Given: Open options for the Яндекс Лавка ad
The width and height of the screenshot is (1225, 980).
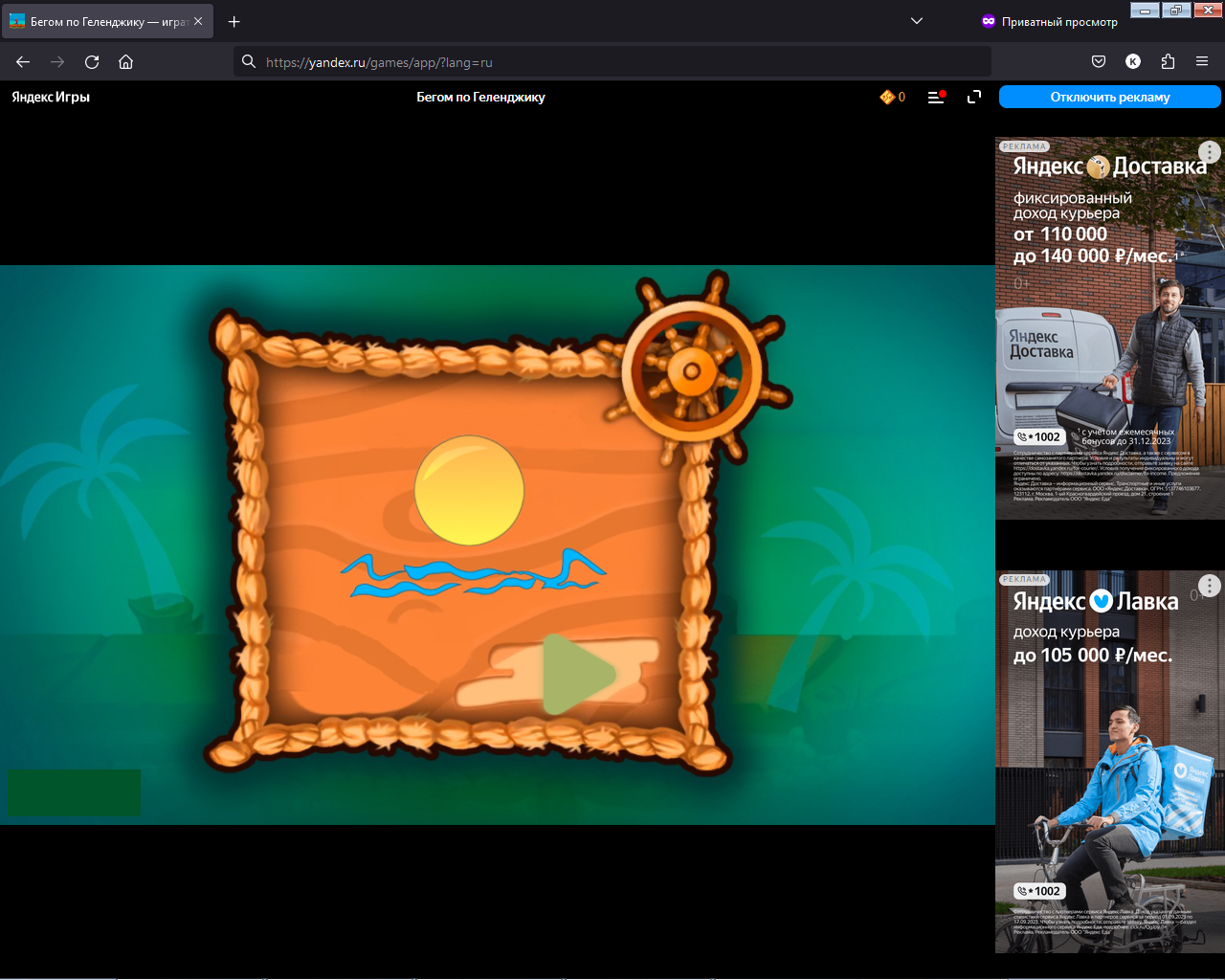Looking at the screenshot, I should tap(1210, 585).
